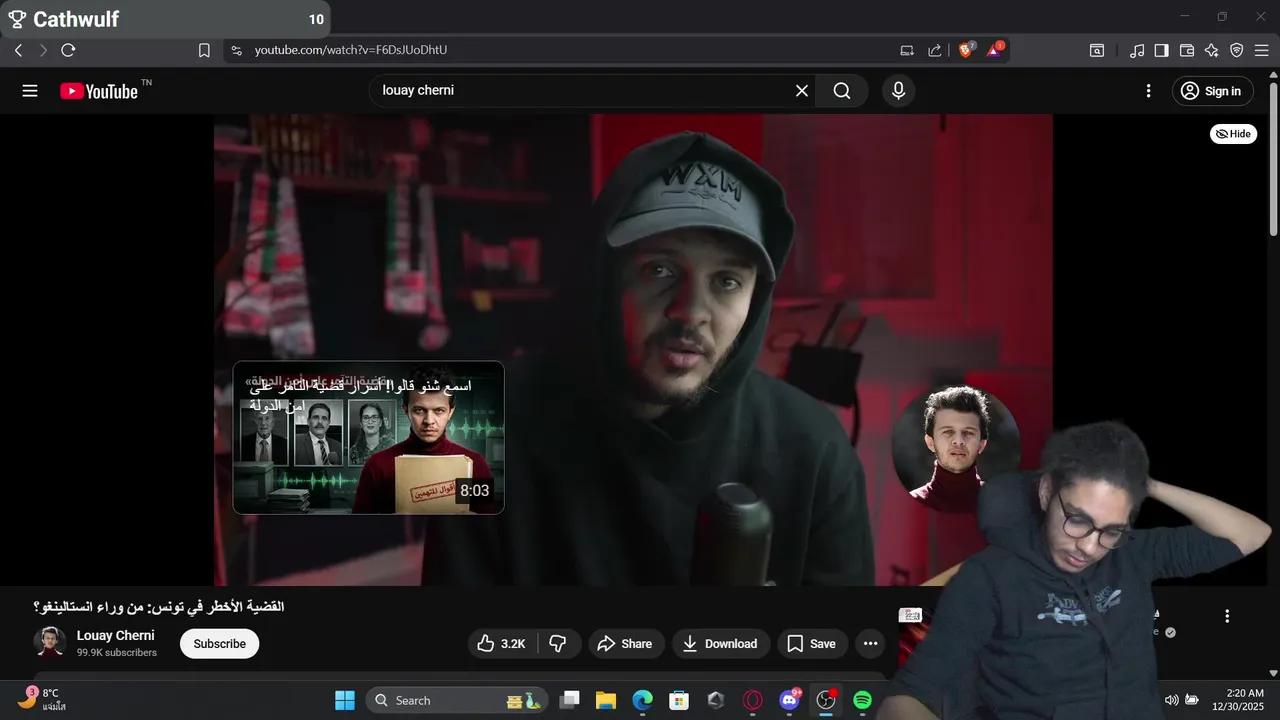1280x720 pixels.
Task: Reload the YouTube page
Action: 68,50
